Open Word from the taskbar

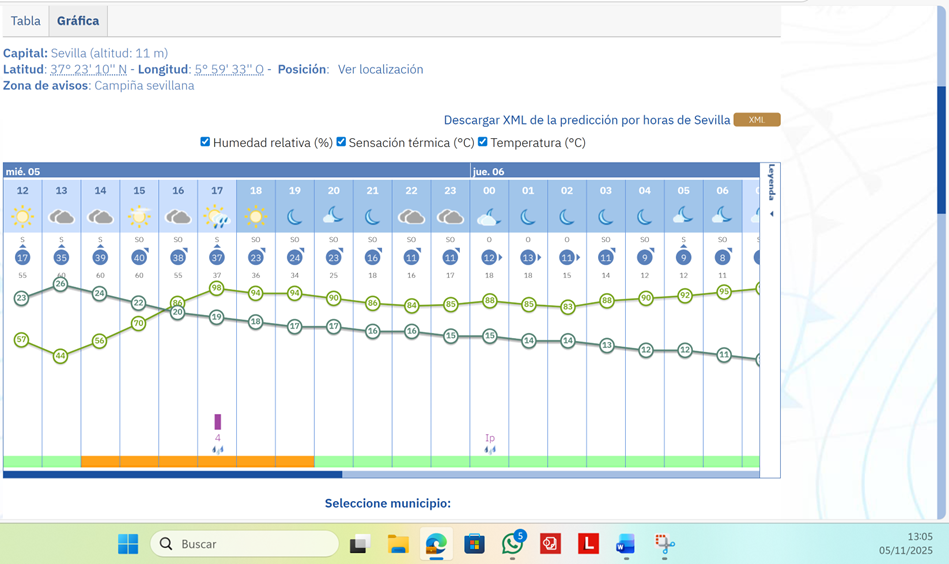point(625,543)
